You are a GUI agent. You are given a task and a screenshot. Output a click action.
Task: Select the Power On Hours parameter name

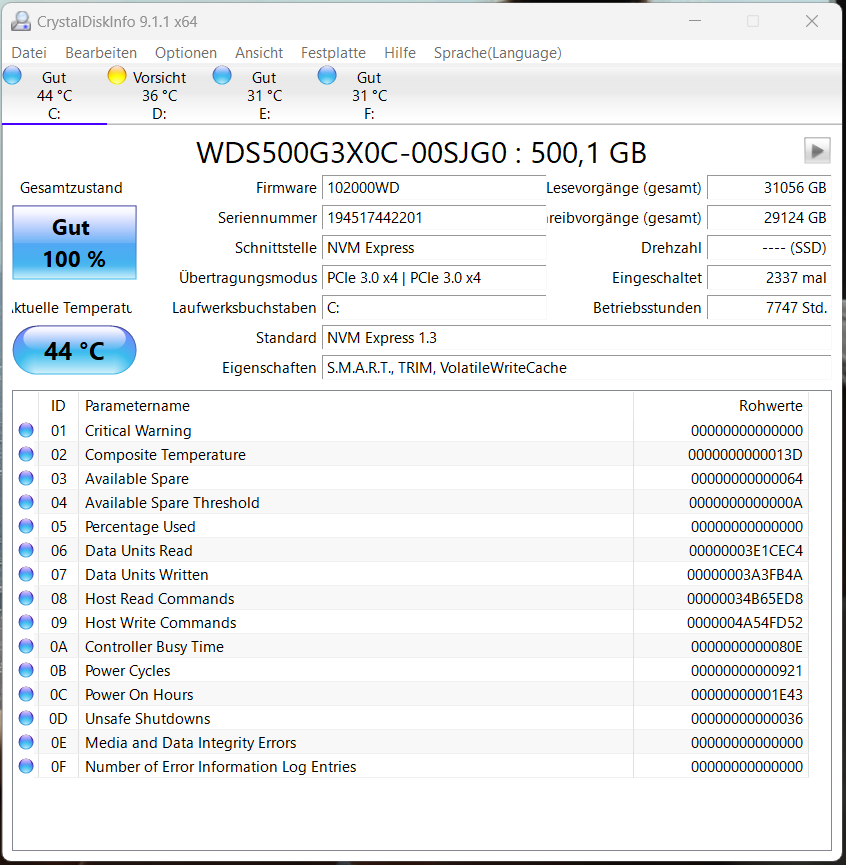click(139, 695)
